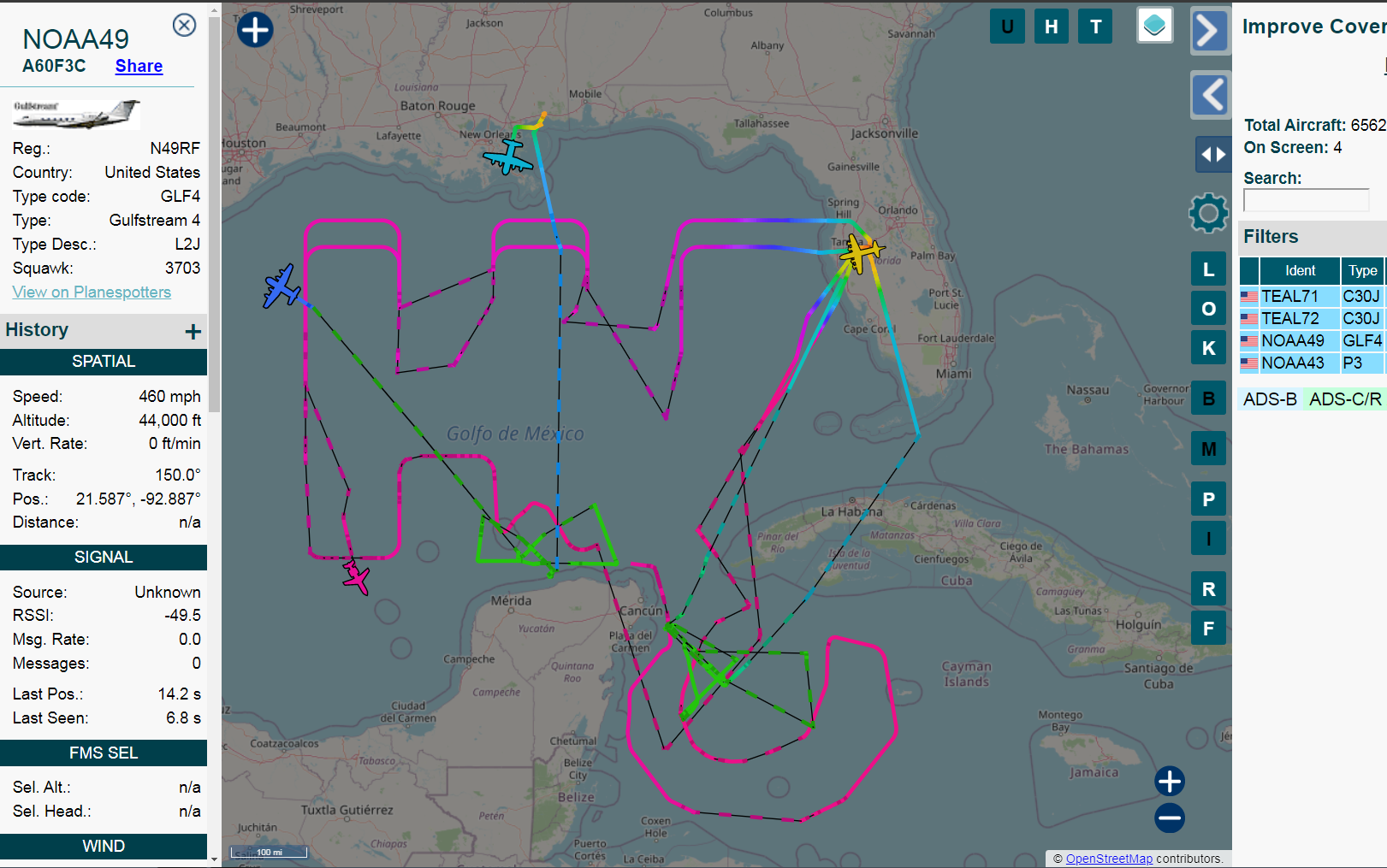The height and width of the screenshot is (868, 1387).
Task: Close the NOAA49 aircraft info panel
Action: click(x=184, y=26)
